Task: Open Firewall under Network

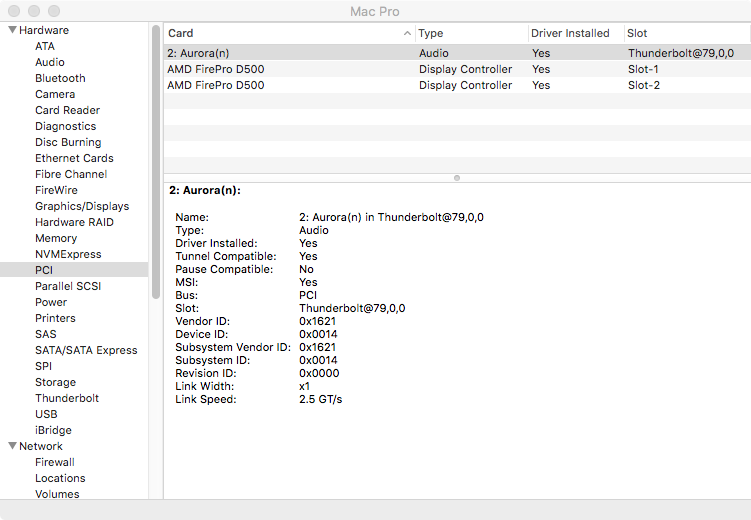Action: tap(55, 462)
